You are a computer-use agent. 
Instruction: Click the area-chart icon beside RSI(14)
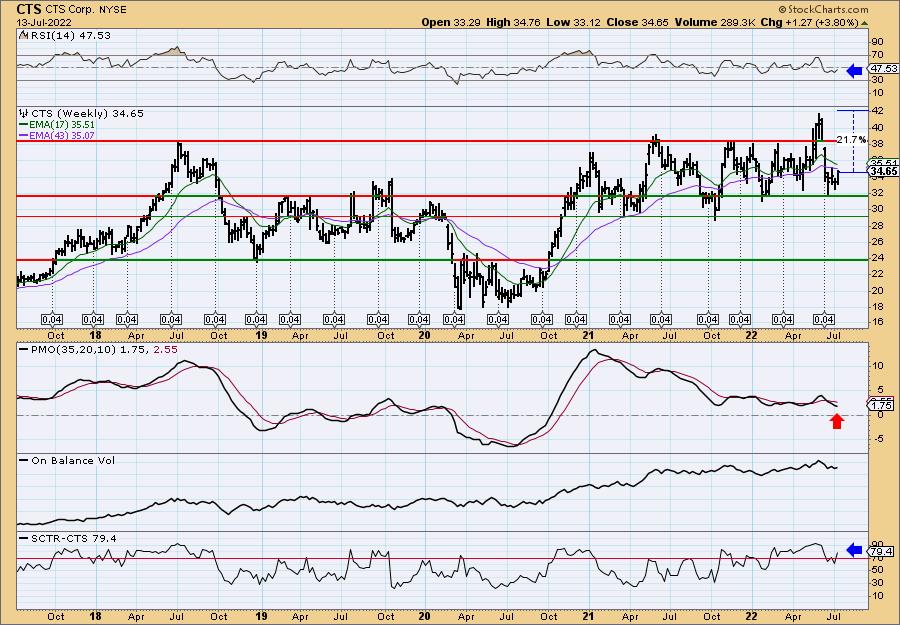click(x=24, y=35)
